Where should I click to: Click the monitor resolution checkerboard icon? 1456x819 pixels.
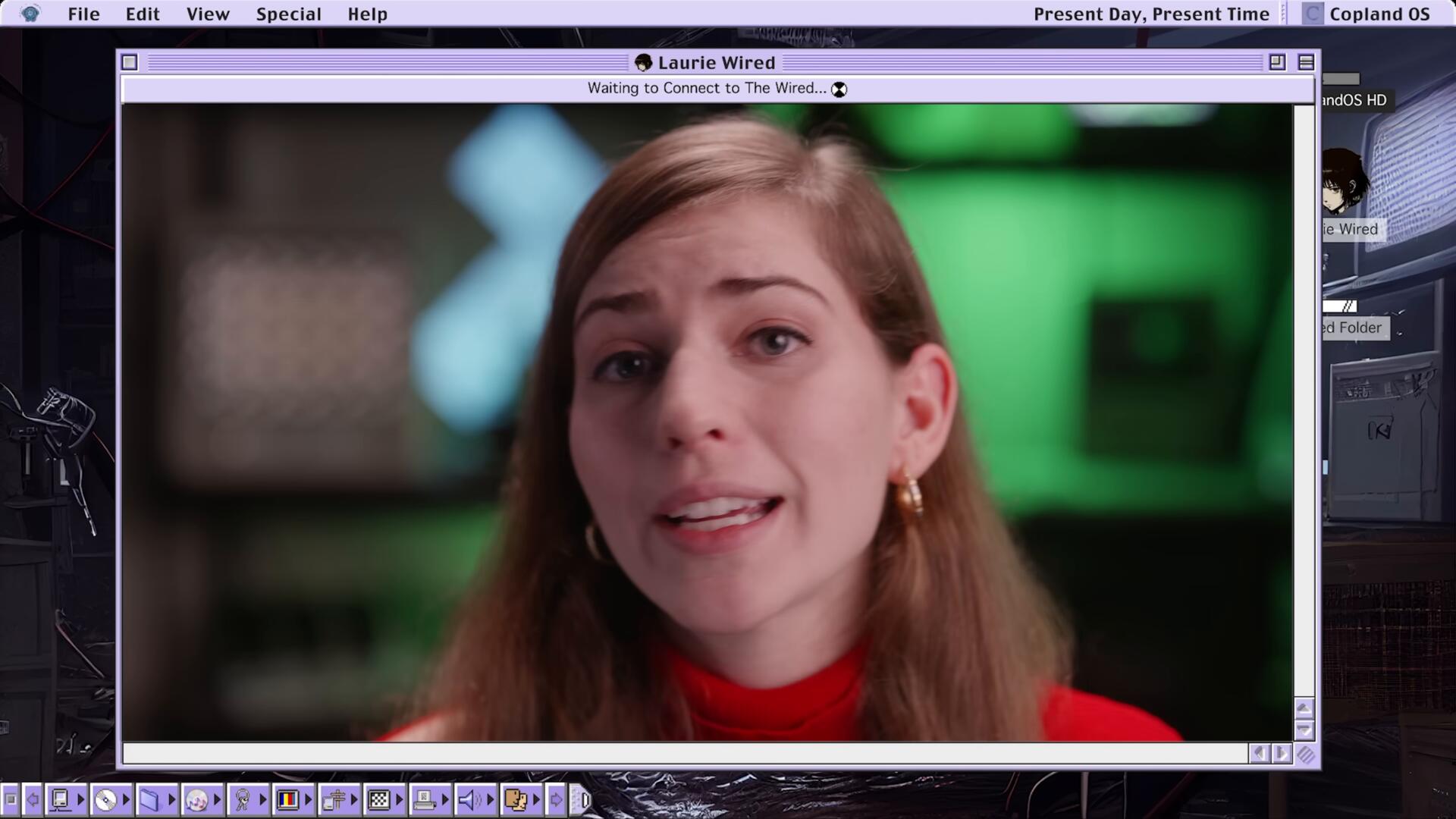click(378, 799)
